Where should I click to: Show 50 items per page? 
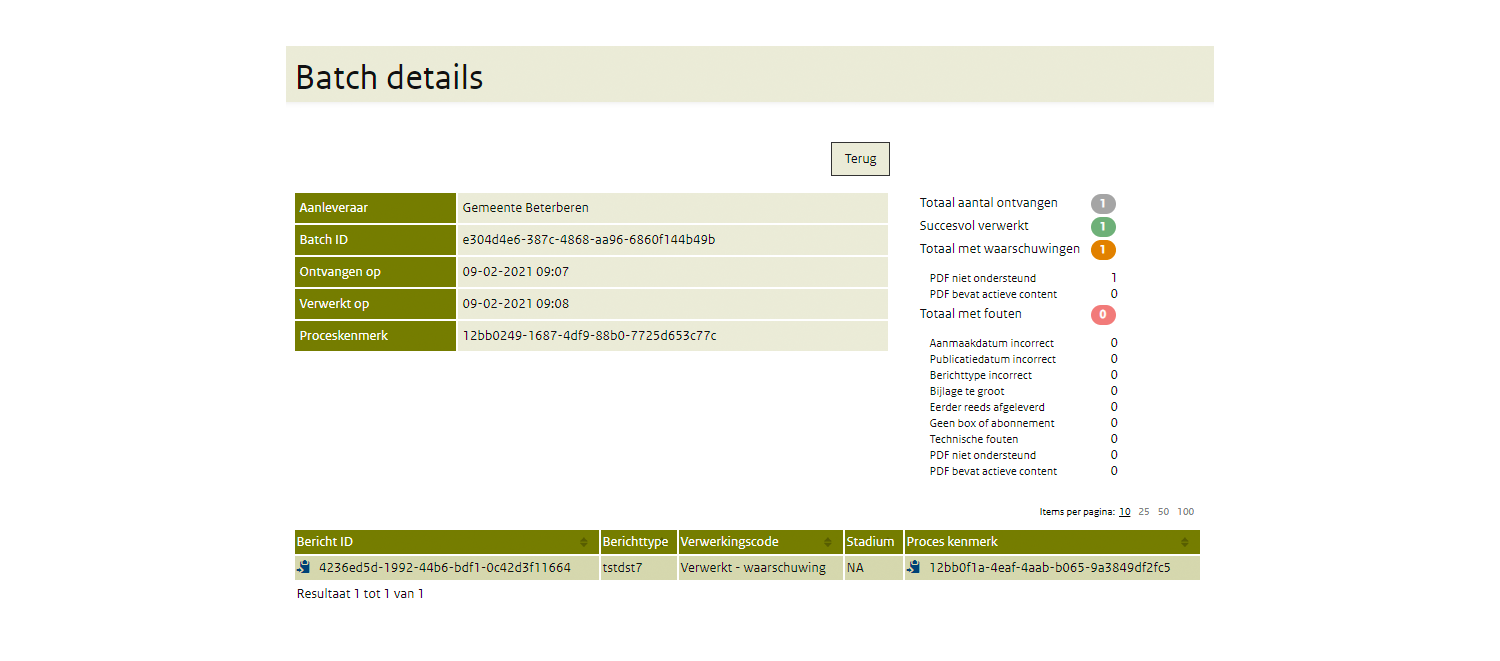click(x=1163, y=512)
